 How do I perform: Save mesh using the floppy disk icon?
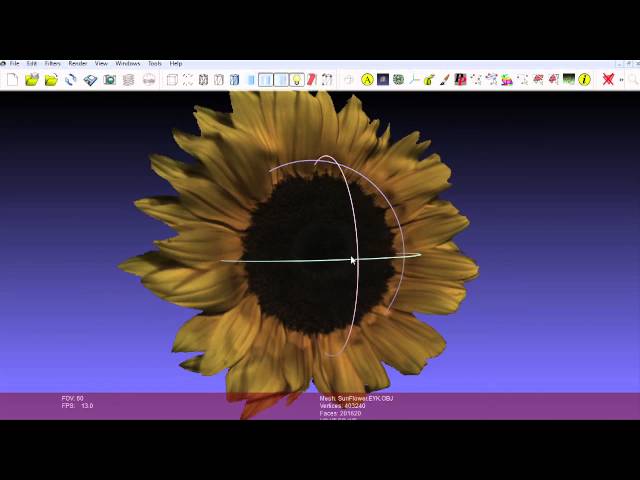(90, 79)
